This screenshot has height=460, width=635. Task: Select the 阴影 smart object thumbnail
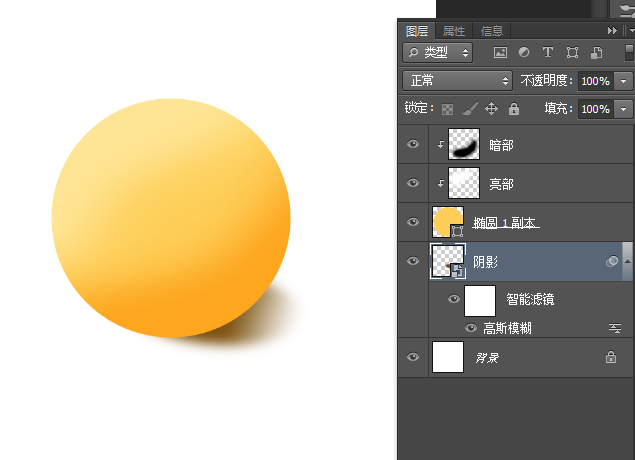coord(448,261)
